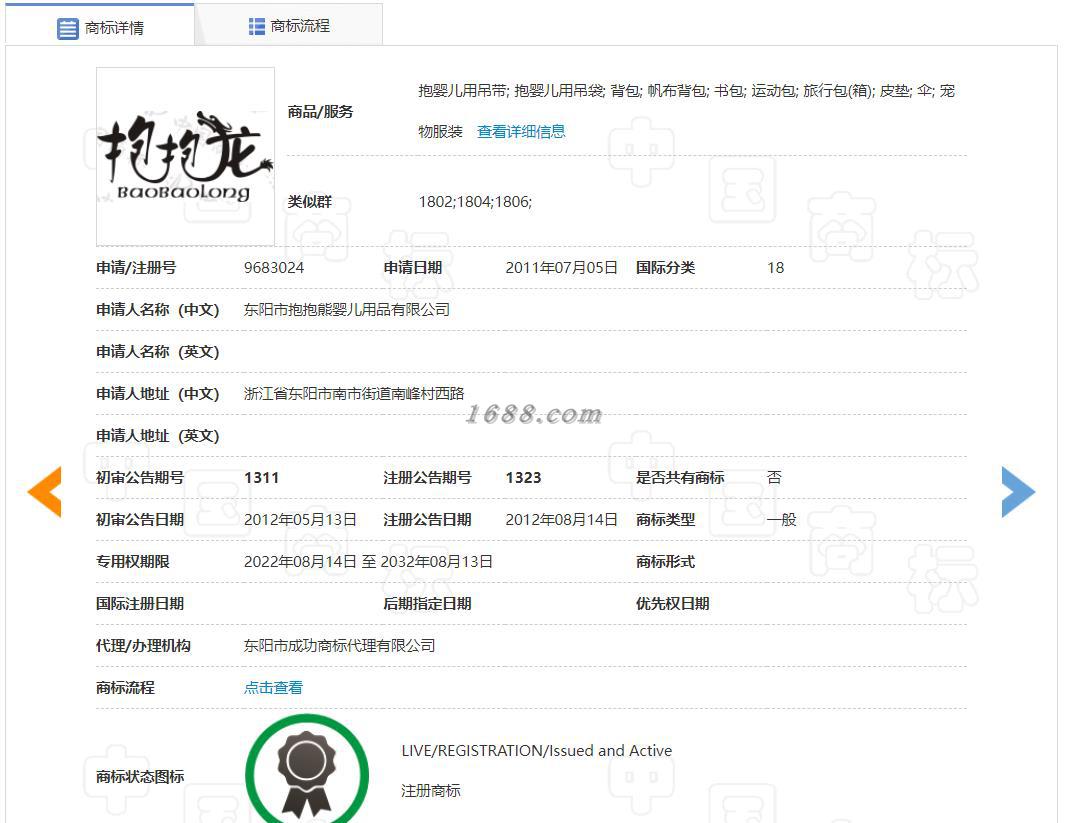Select agency name 东阳市成功商标代理有限公司
Viewport: 1067px width, 823px height.
coord(340,645)
